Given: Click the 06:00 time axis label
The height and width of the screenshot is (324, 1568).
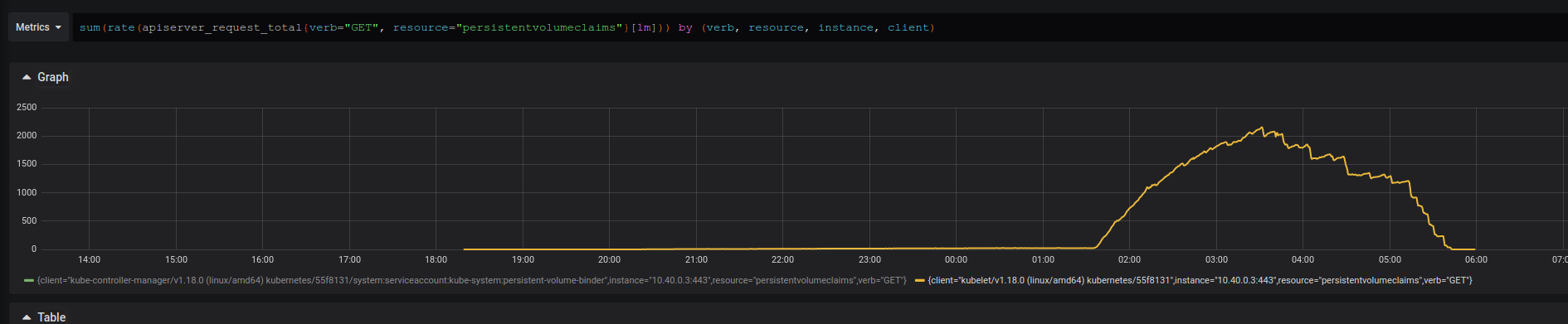Looking at the screenshot, I should click(x=1476, y=259).
